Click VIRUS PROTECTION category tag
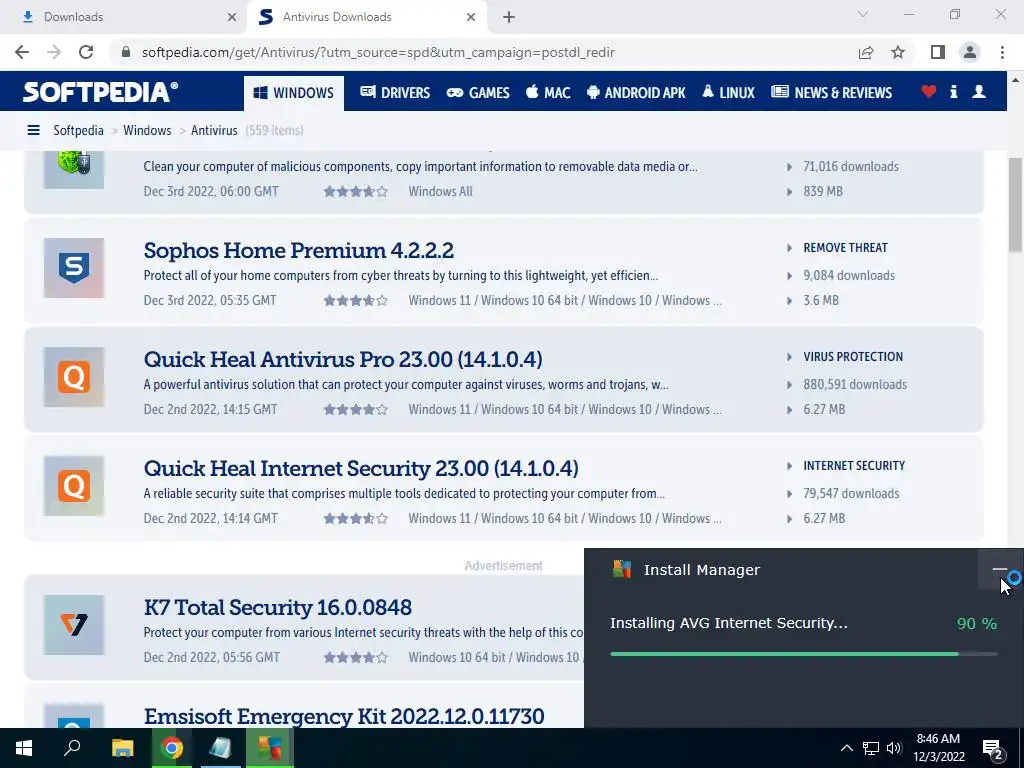The width and height of the screenshot is (1024, 768). pos(853,357)
